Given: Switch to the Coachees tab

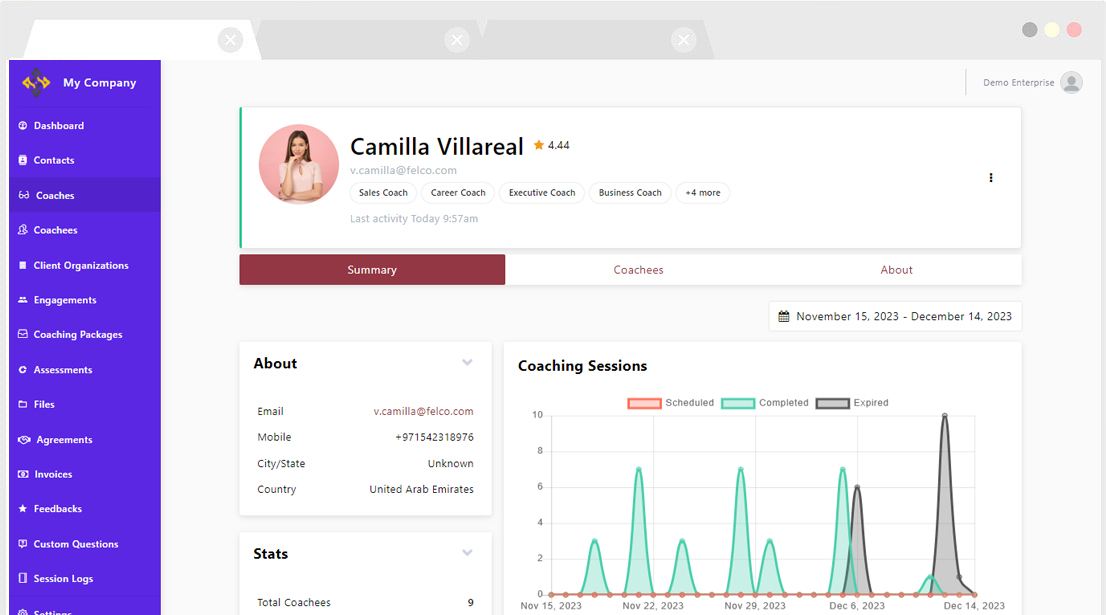Looking at the screenshot, I should pyautogui.click(x=638, y=270).
